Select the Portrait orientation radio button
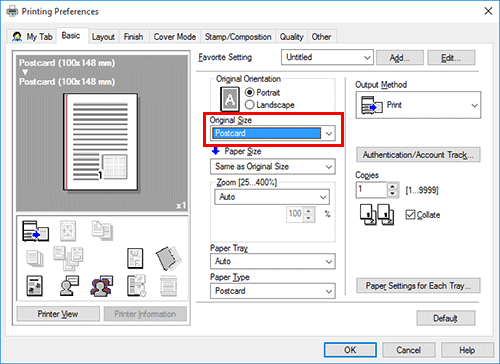Screen dimensions: 500x364 (249, 92)
